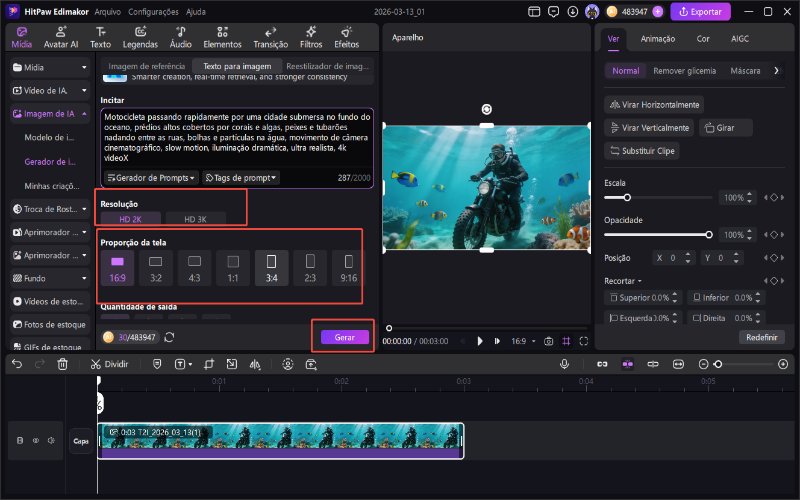The width and height of the screenshot is (800, 500).
Task: Play the preview video
Action: point(480,341)
